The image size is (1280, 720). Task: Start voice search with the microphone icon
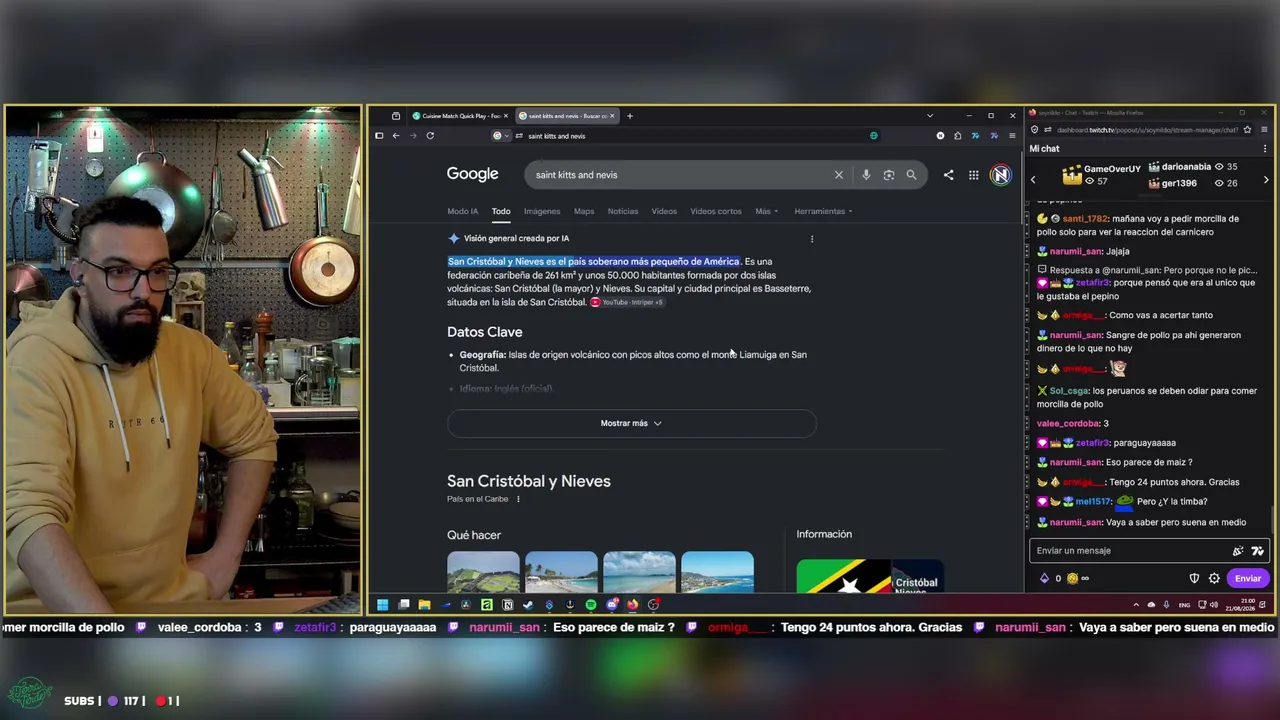866,175
